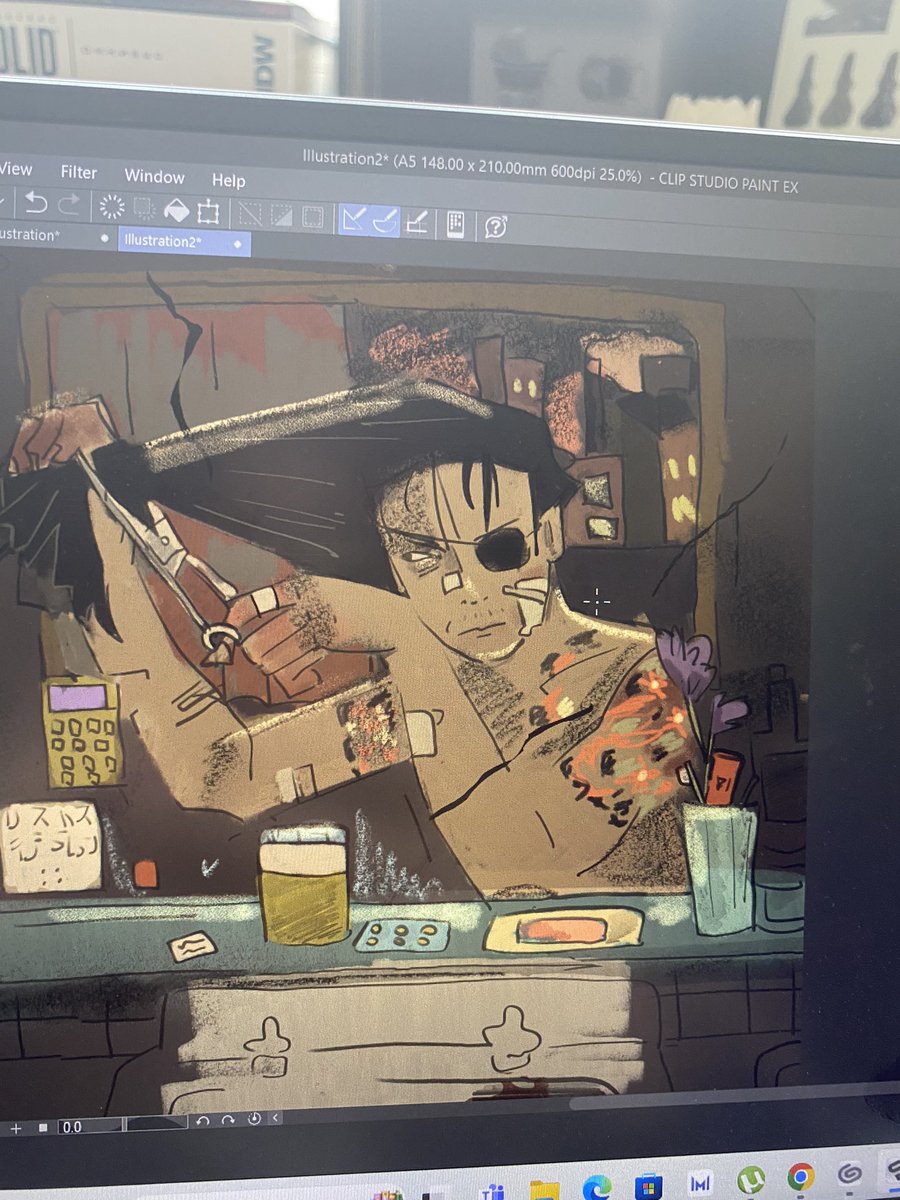Click the Clear (starburst) toolbar icon
Screen dimensions: 900x1200
[112, 207]
